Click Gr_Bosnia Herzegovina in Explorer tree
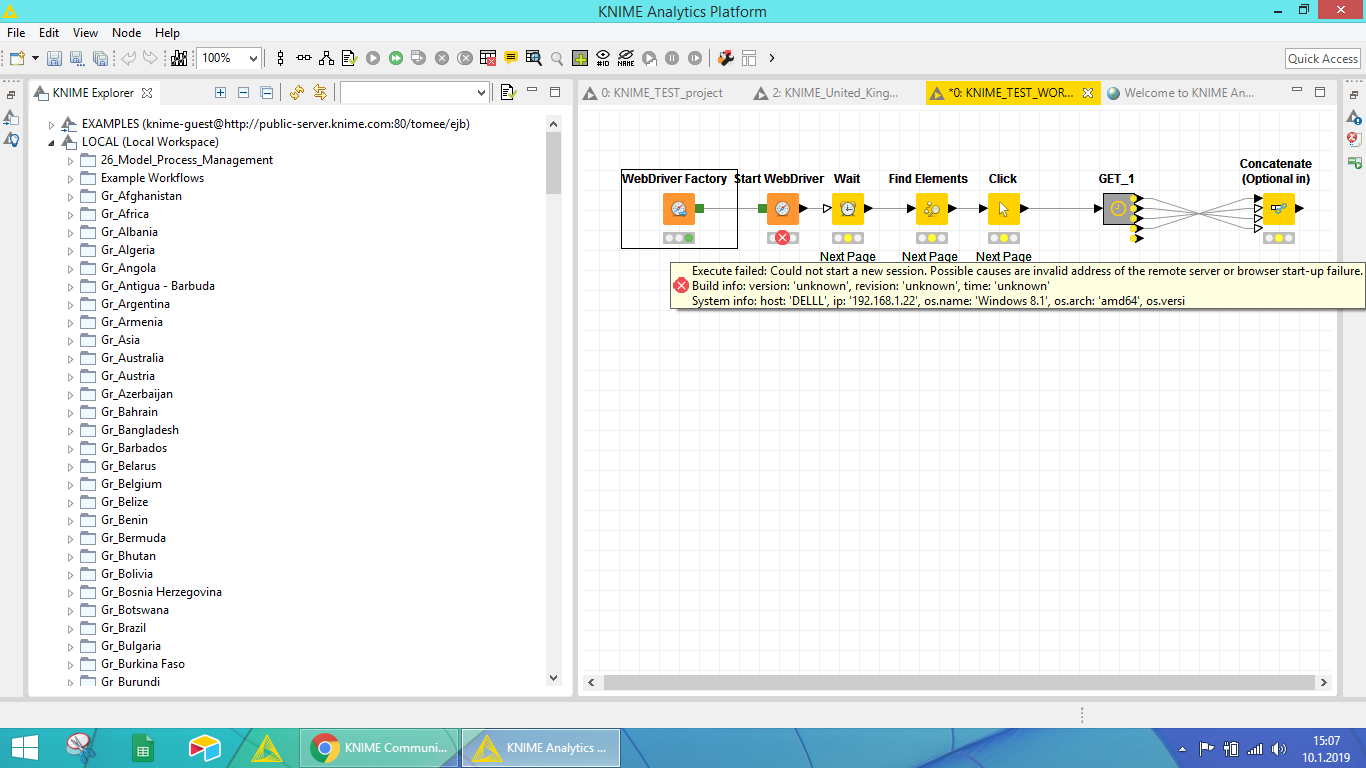Screen dimensions: 1366x768 [161, 592]
